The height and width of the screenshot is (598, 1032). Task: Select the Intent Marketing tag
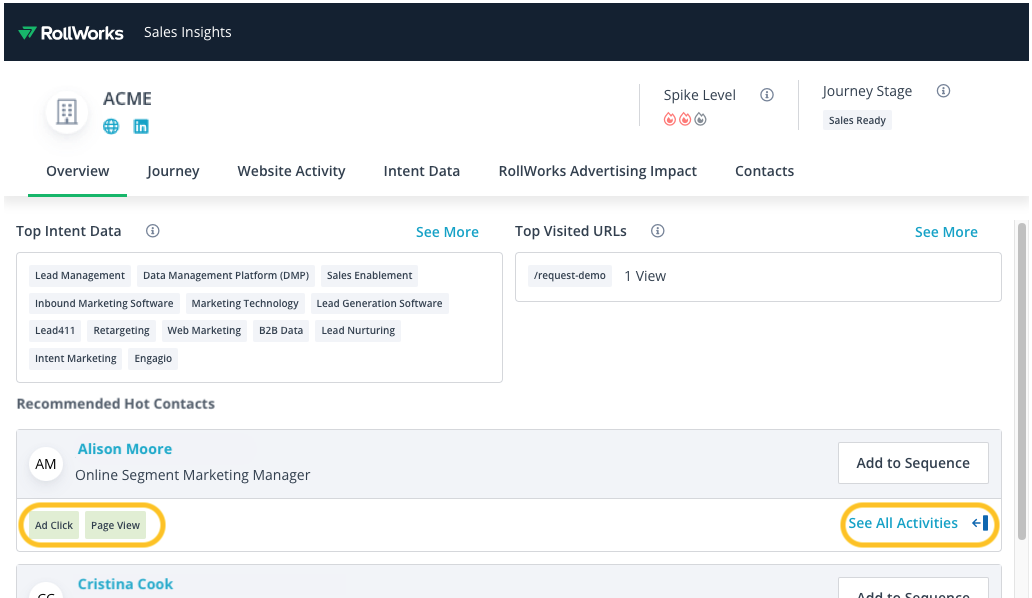click(76, 359)
